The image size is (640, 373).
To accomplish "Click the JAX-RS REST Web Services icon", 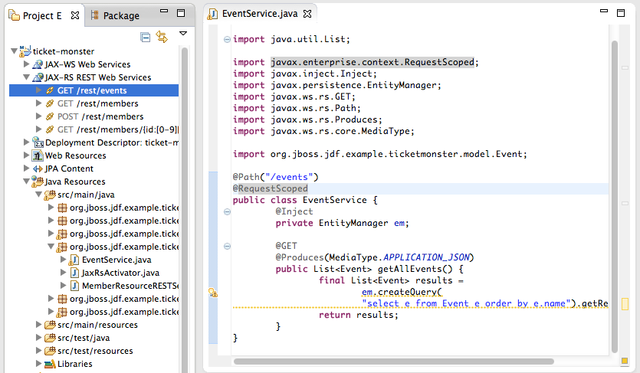I will click(x=38, y=77).
